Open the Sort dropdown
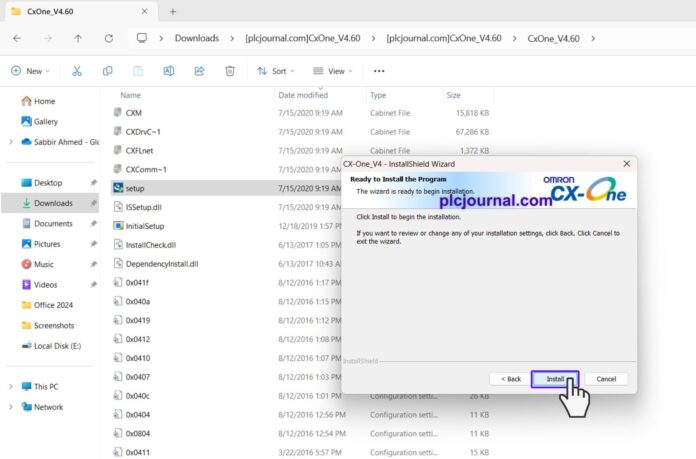Image resolution: width=696 pixels, height=459 pixels. pyautogui.click(x=276, y=71)
